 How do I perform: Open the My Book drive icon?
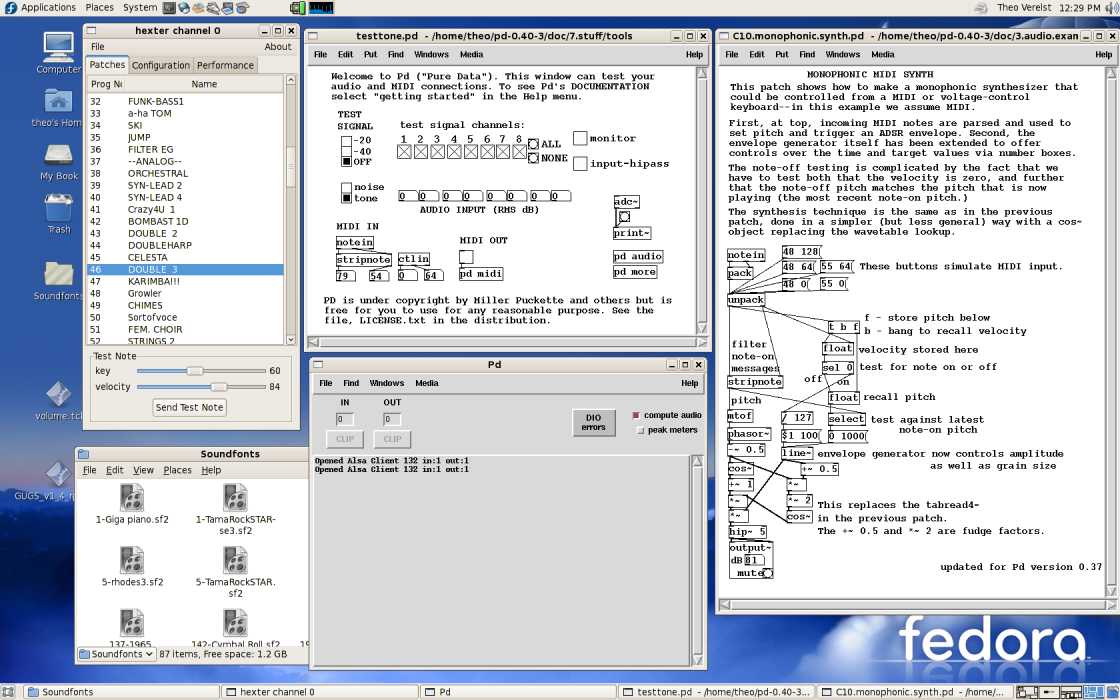pyautogui.click(x=58, y=154)
